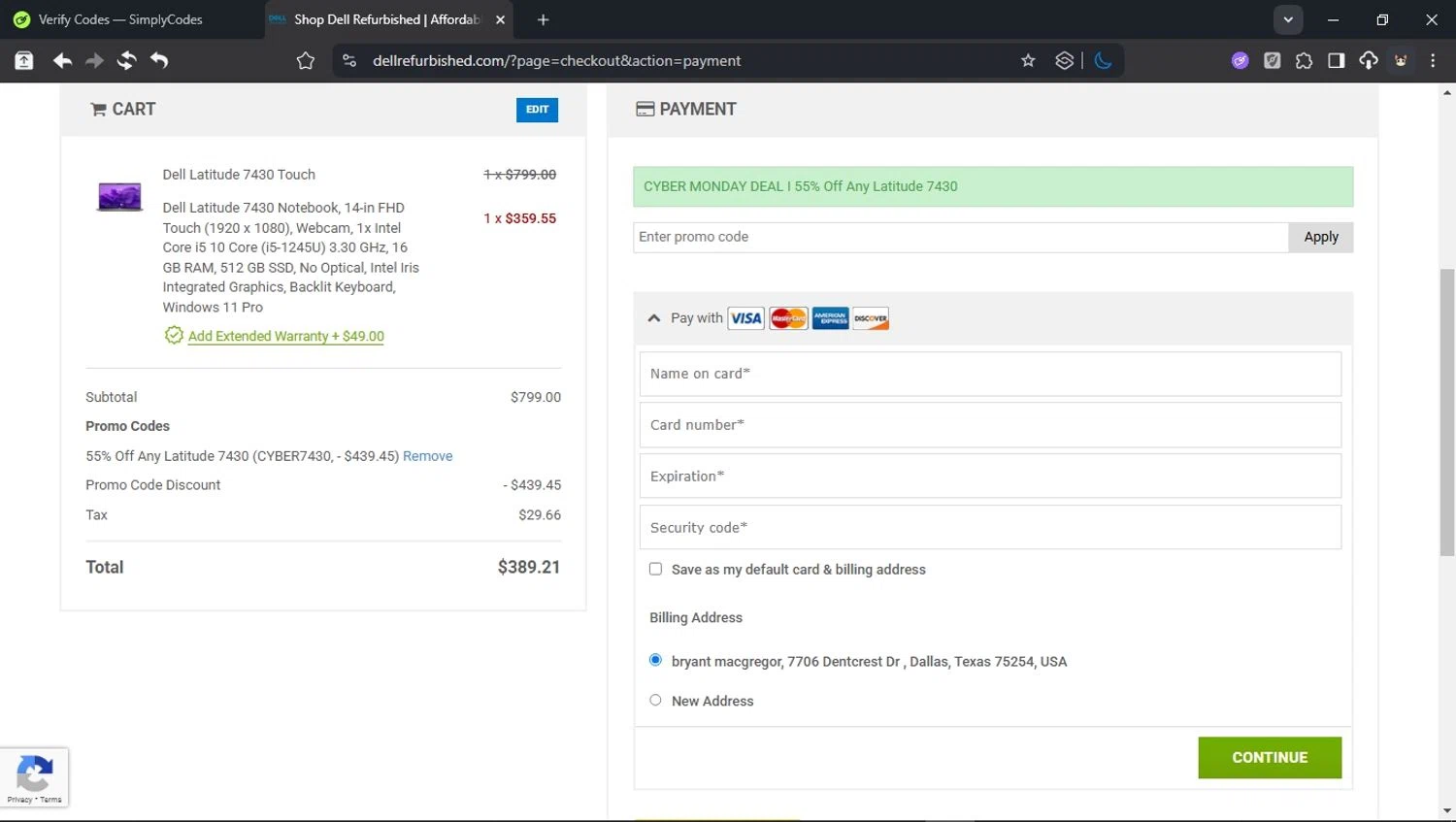The height and width of the screenshot is (822, 1456).
Task: Click the moon icon in address bar
Action: tap(1103, 61)
